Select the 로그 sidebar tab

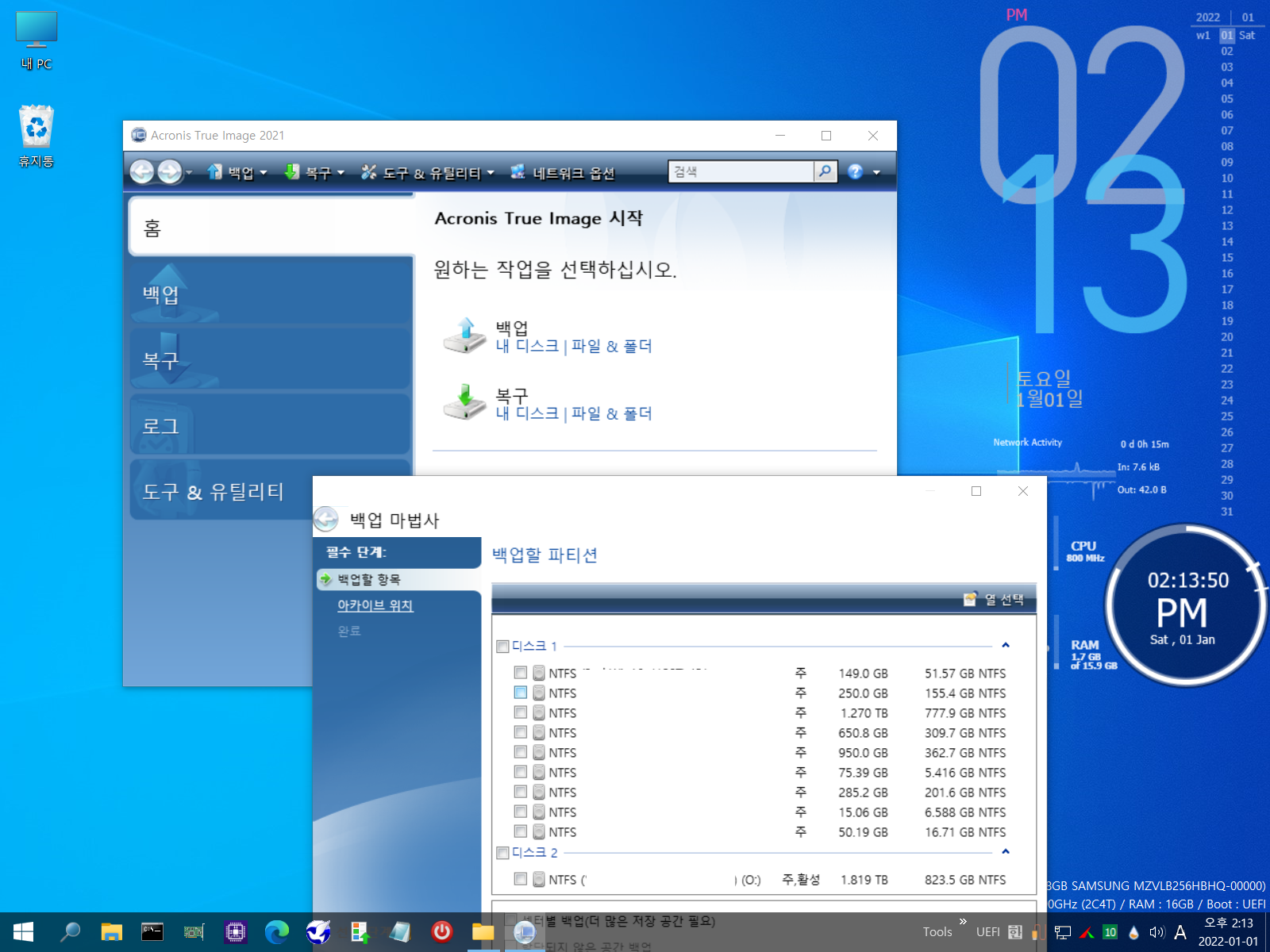coord(271,425)
